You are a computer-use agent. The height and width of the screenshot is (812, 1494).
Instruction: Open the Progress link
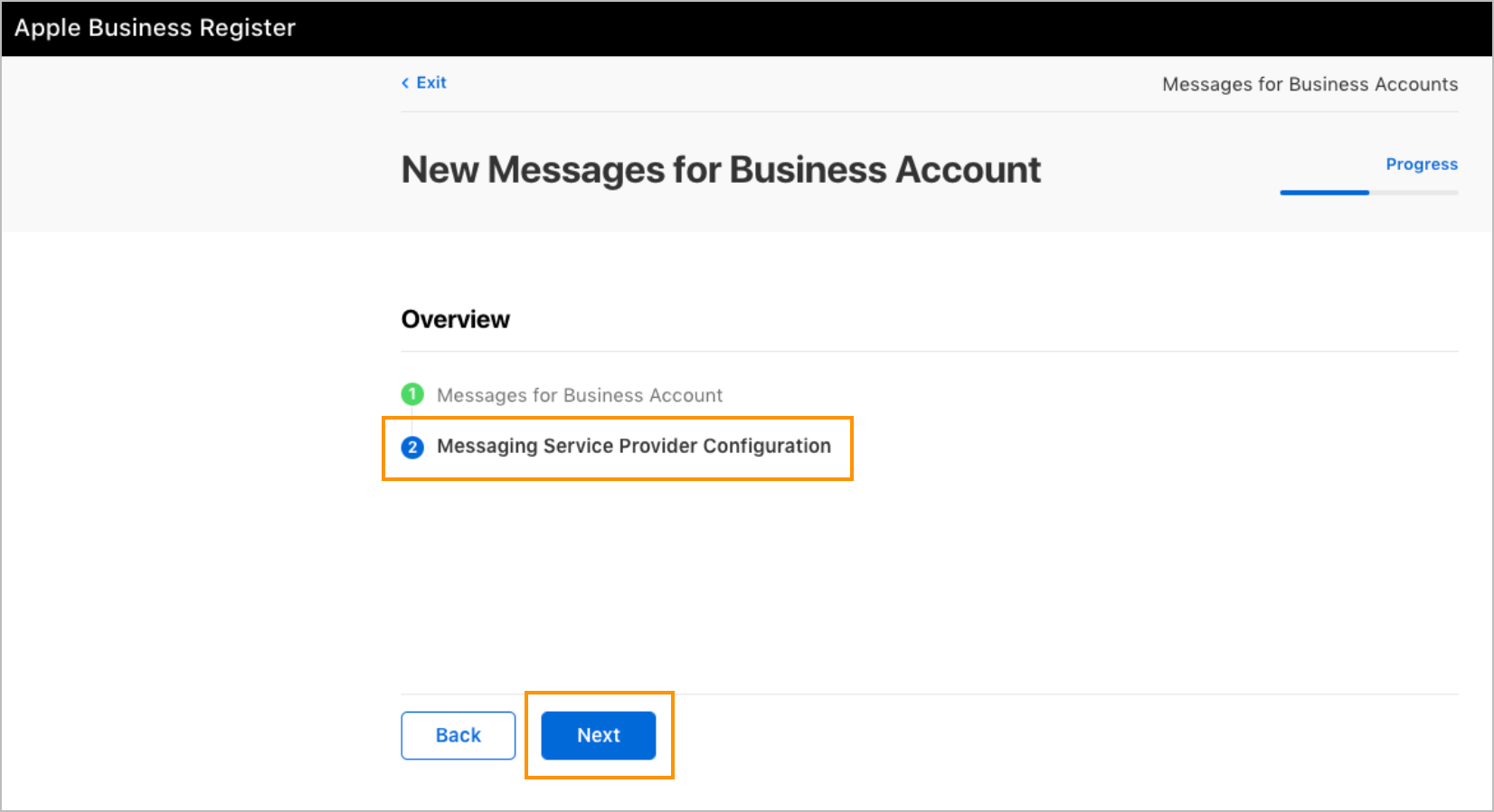click(1422, 164)
